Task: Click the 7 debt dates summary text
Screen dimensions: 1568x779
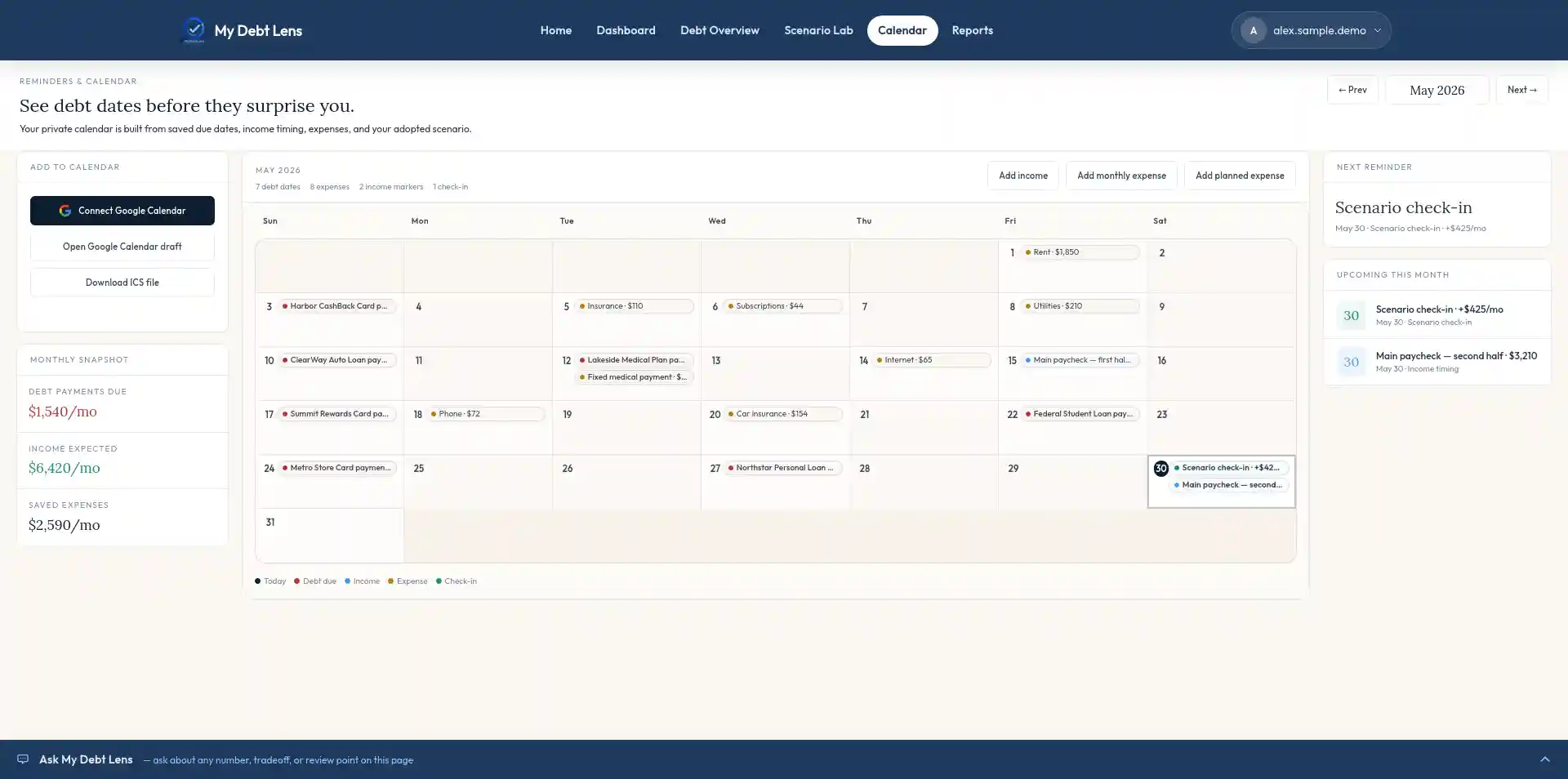Action: tap(278, 187)
